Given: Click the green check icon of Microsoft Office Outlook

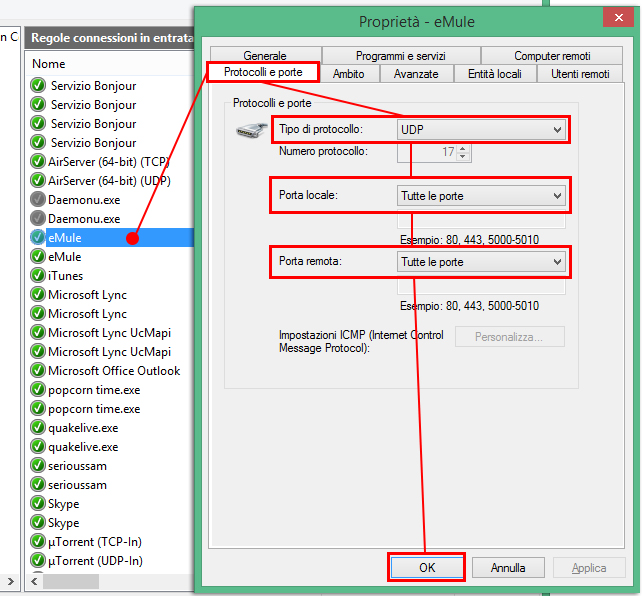Looking at the screenshot, I should [x=38, y=370].
